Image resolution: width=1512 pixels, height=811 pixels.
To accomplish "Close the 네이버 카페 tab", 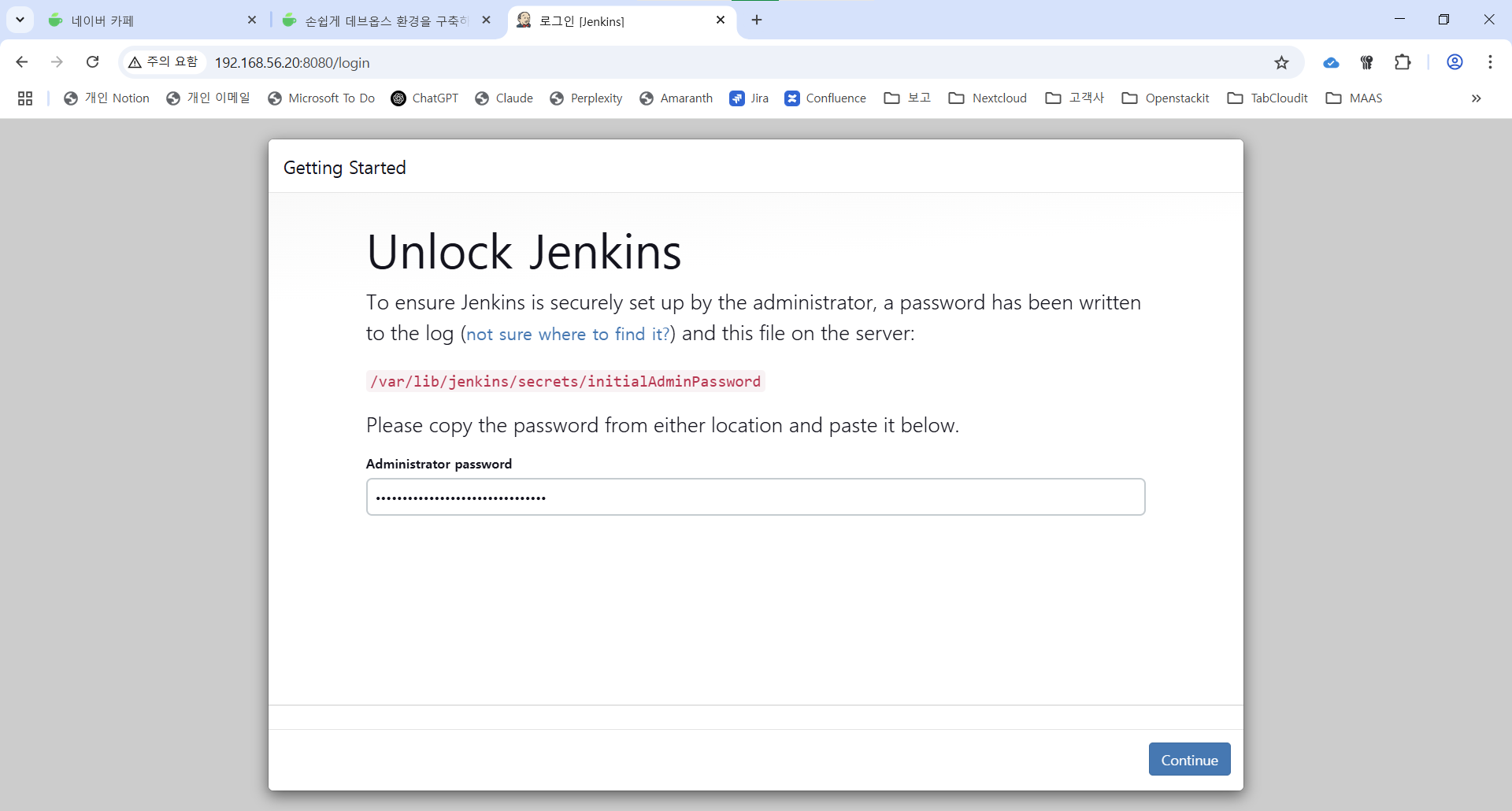I will tap(252, 20).
